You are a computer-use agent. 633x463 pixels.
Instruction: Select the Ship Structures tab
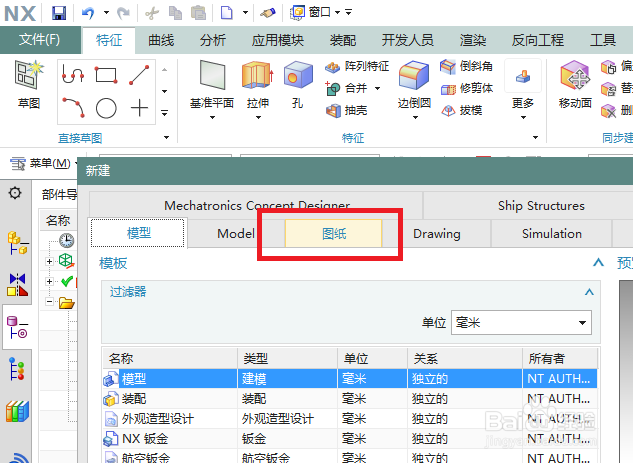point(541,205)
